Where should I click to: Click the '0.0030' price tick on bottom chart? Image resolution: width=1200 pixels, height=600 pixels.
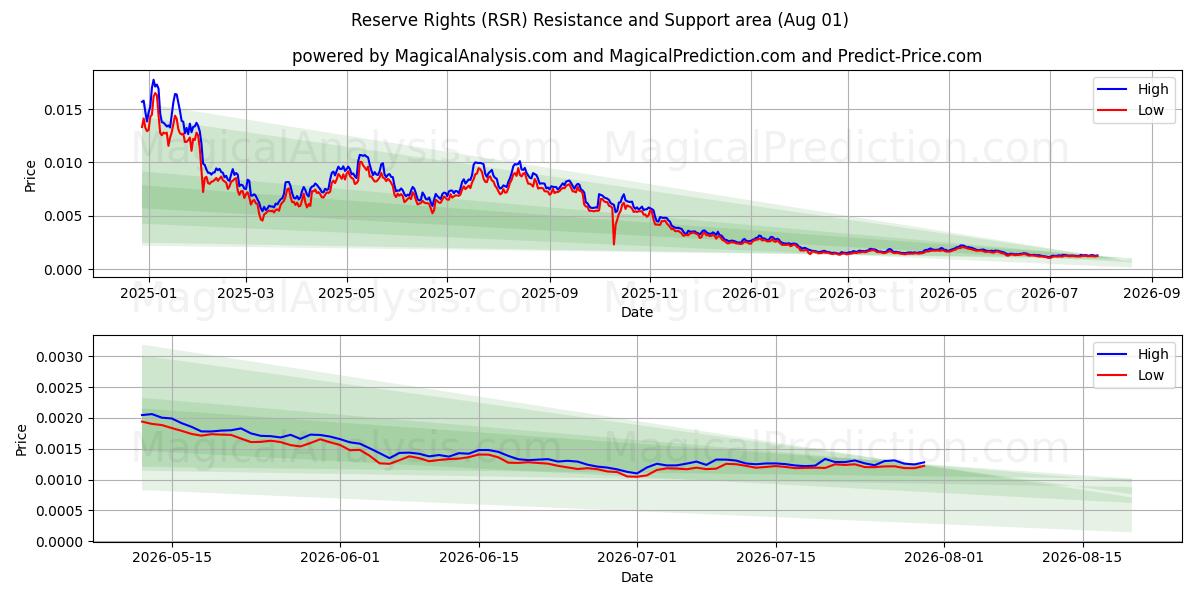tap(62, 357)
